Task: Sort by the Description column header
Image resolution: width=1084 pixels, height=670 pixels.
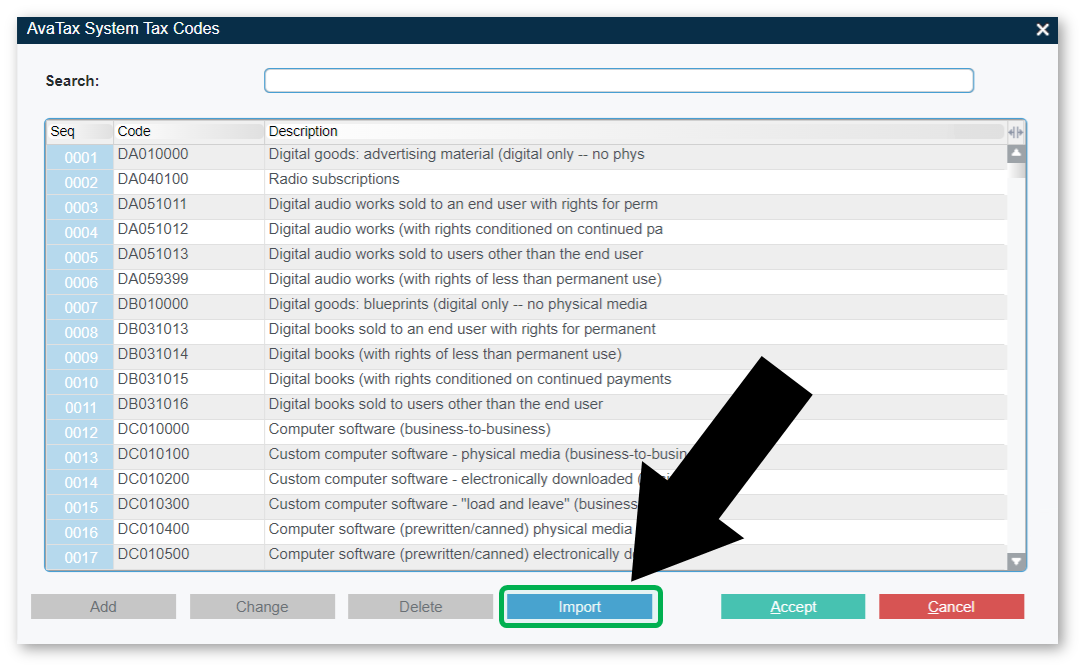Action: tap(635, 131)
